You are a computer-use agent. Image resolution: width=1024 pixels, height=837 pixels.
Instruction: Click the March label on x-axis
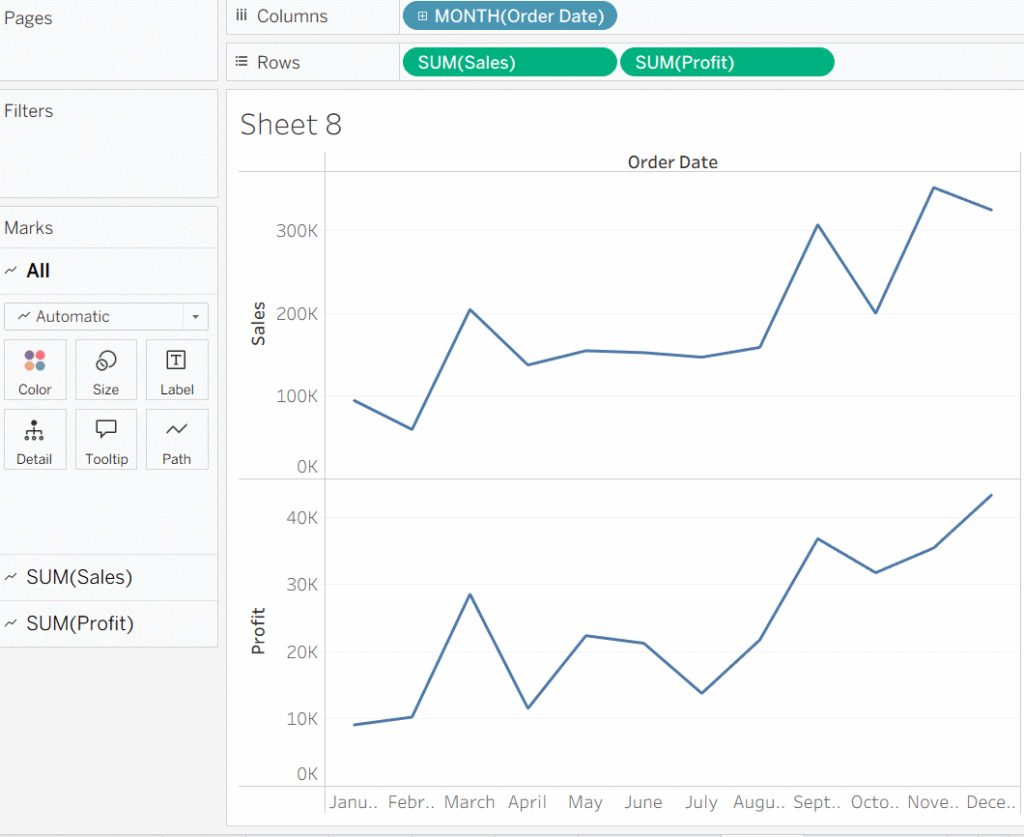coord(469,802)
